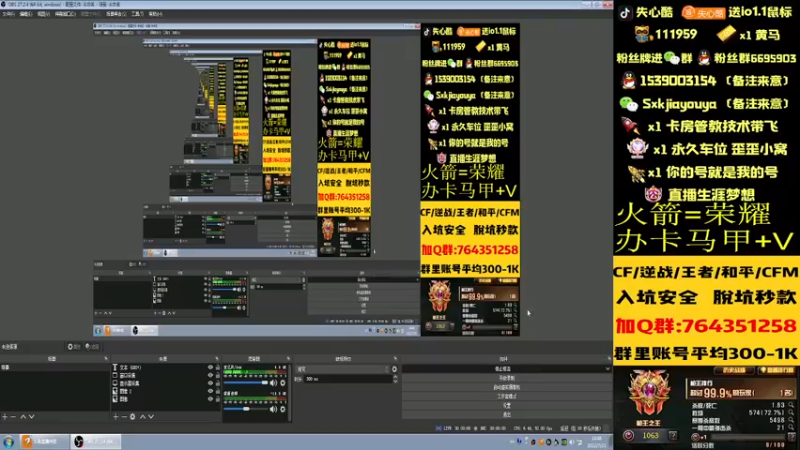The width and height of the screenshot is (800, 450).
Task: Open the View menu
Action: 44,14
